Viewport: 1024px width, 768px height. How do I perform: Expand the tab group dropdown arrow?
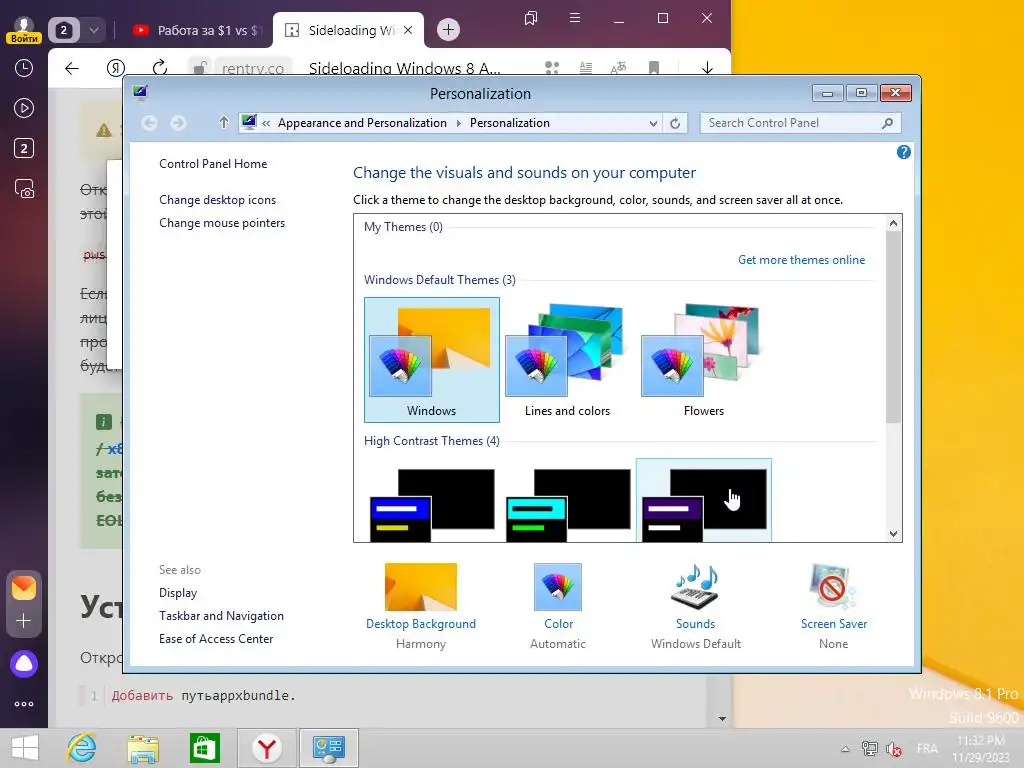tap(94, 30)
